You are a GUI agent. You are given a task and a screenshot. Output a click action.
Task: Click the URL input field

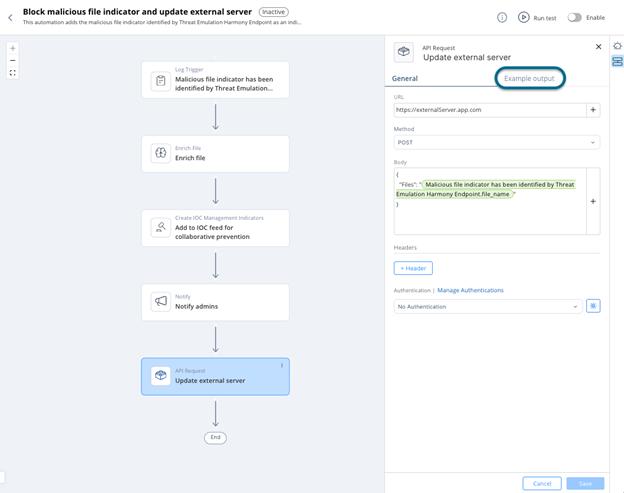(488, 110)
